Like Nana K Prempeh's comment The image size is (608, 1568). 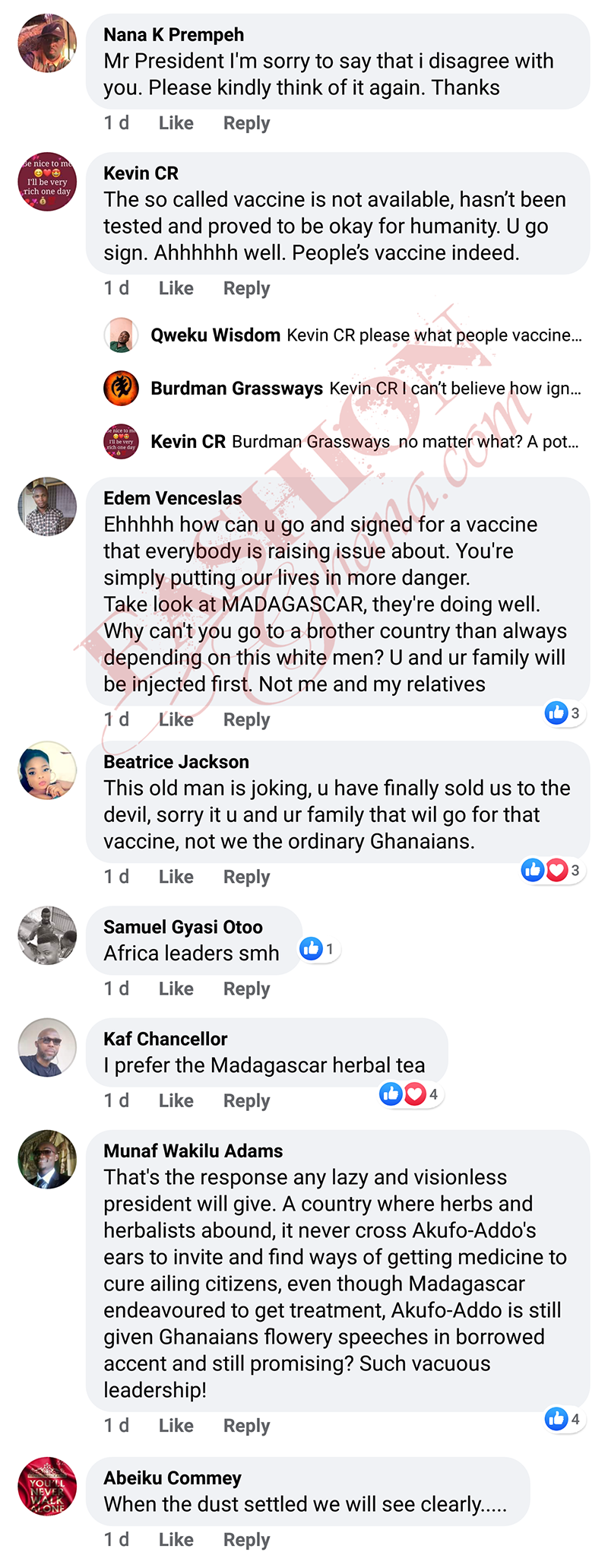point(176,123)
